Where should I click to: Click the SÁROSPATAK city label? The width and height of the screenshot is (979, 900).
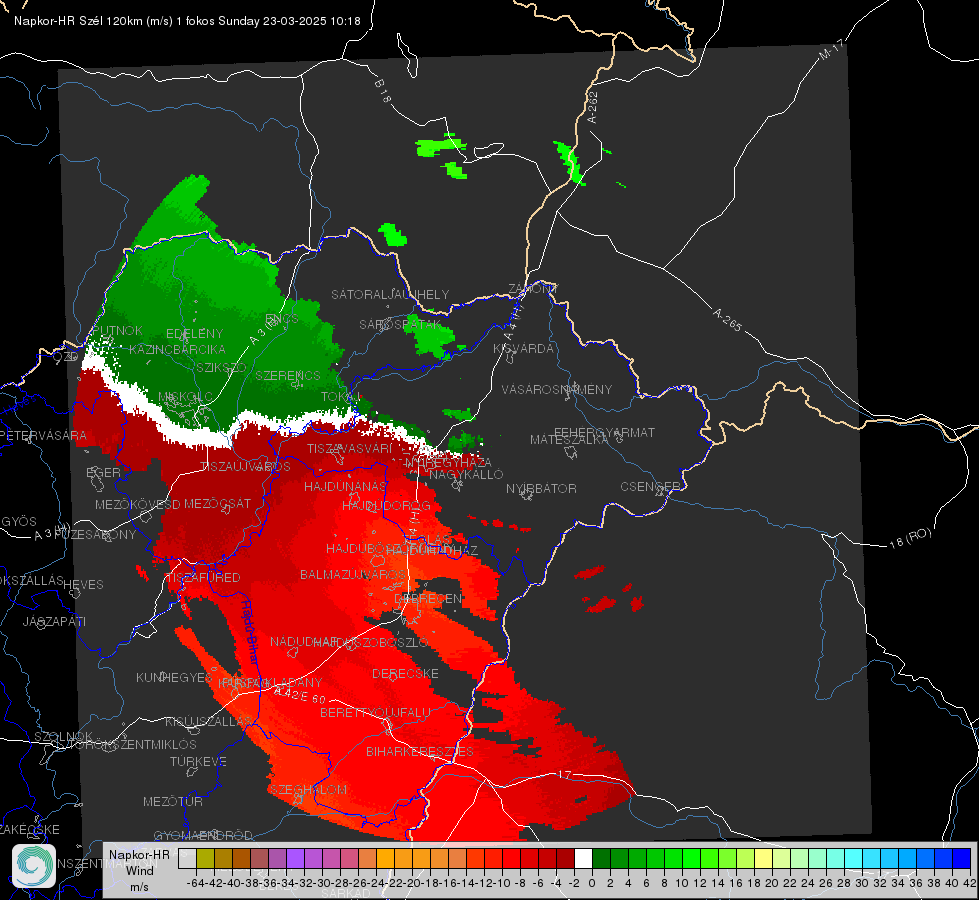pyautogui.click(x=400, y=325)
